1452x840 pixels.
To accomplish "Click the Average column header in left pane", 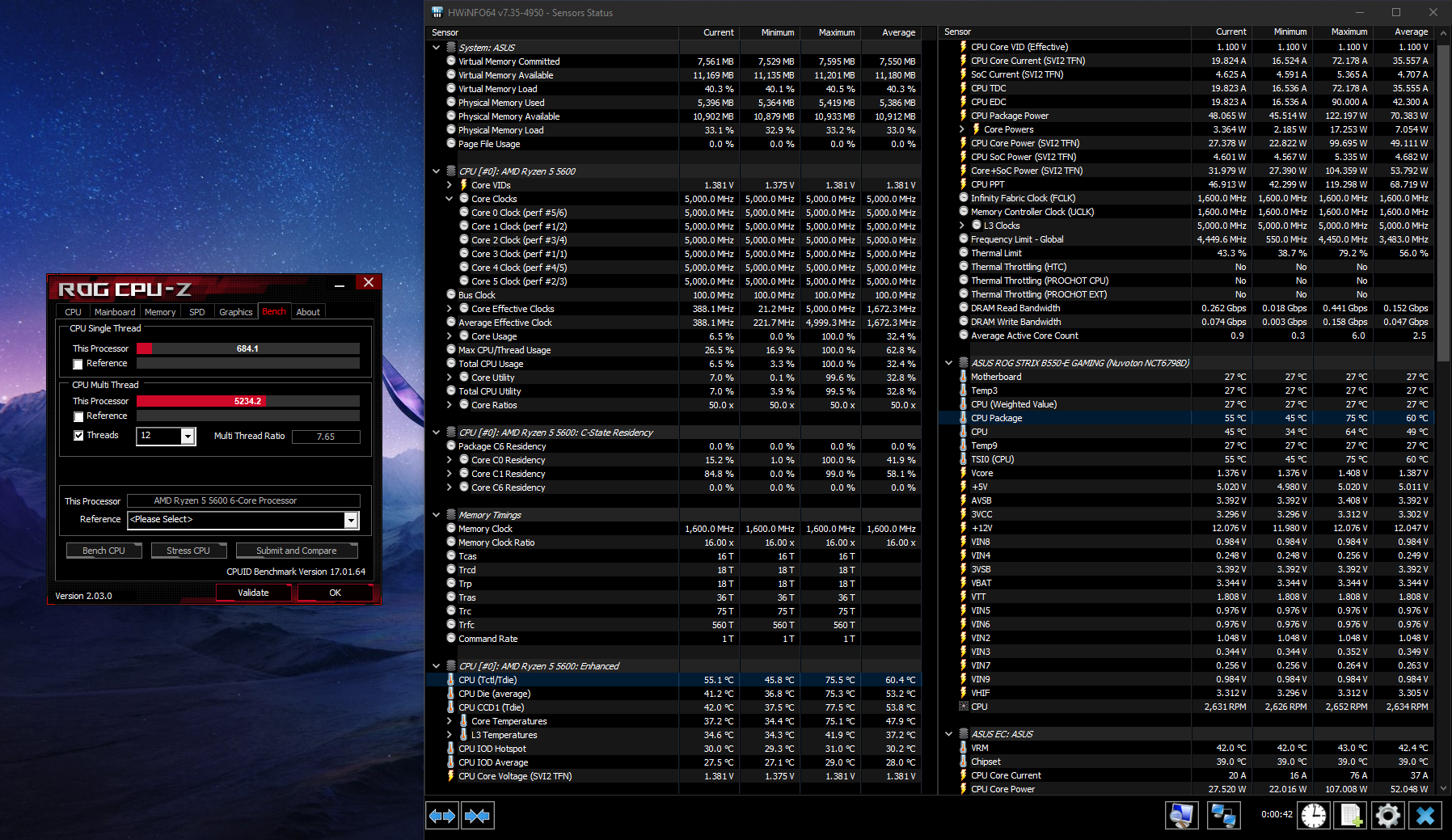I will 891,33.
